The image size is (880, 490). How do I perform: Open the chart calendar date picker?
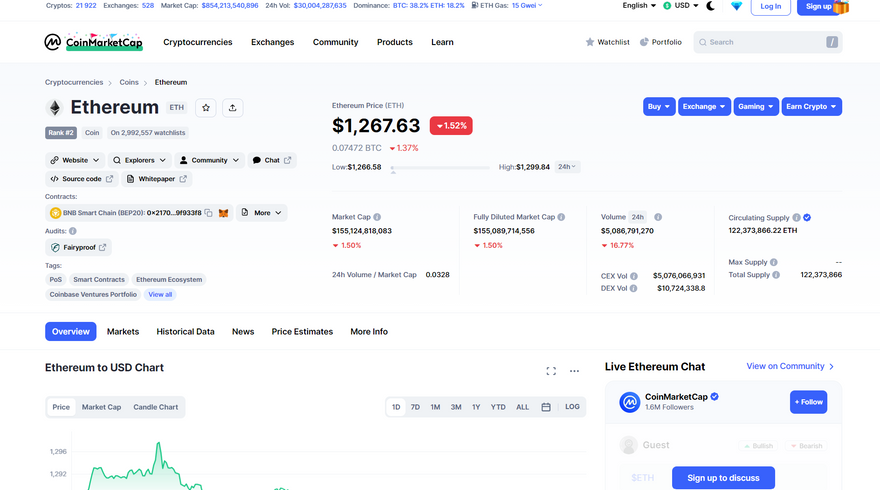(546, 407)
